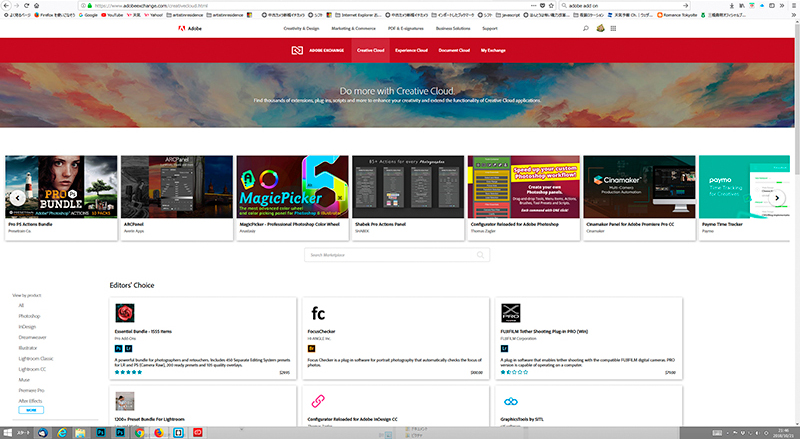
Task: Expand the bookmarks bar overflow chevron
Action: tap(794, 15)
